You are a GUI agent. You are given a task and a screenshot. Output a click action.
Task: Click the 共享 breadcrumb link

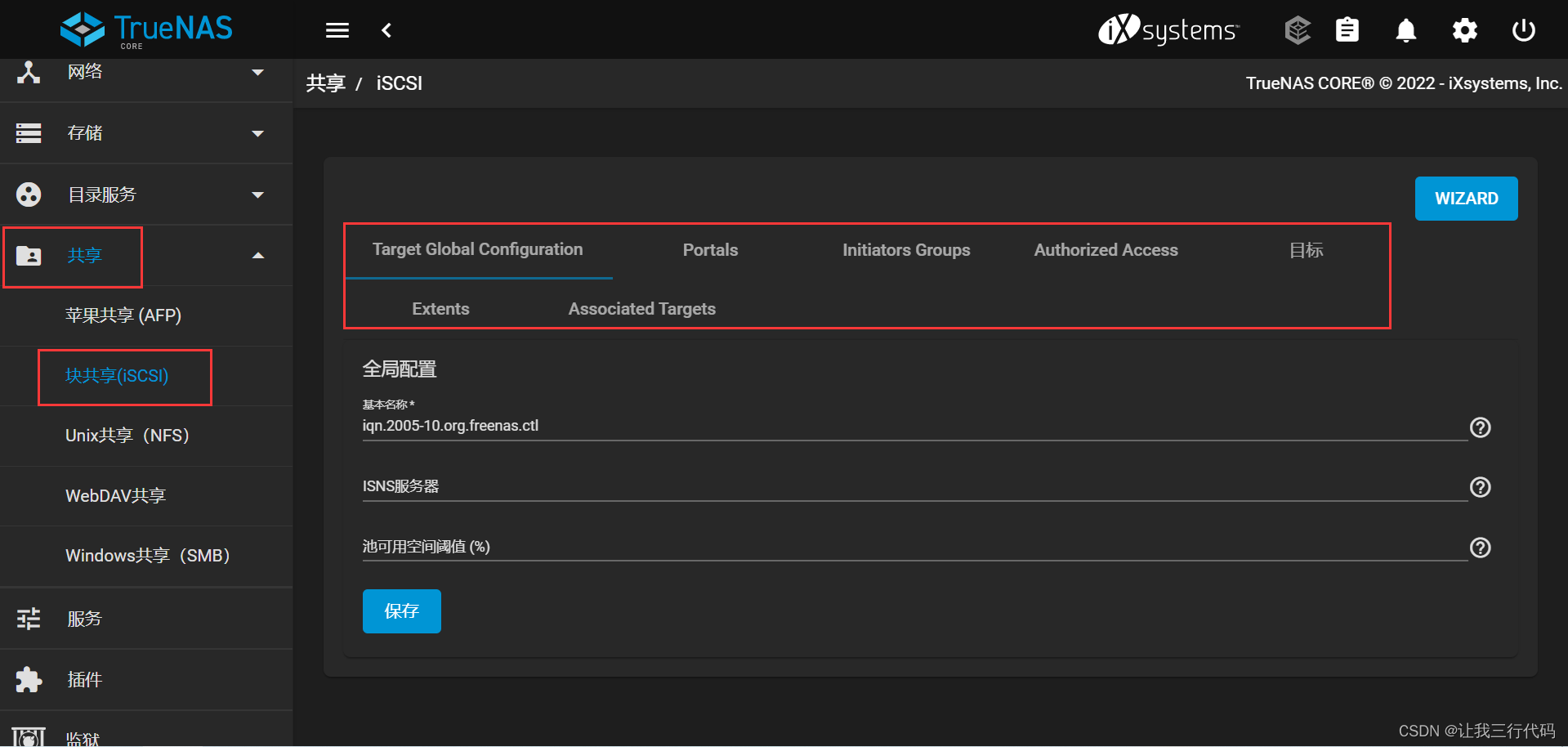(x=326, y=83)
